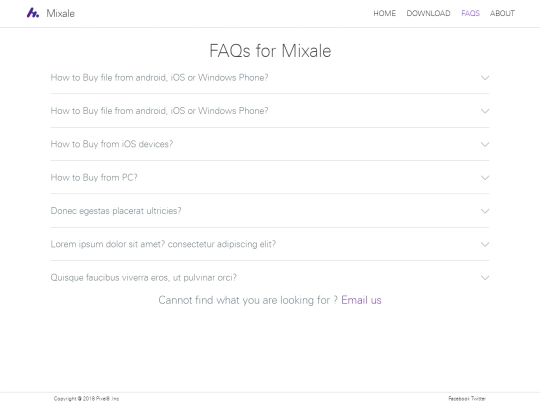Click question 'Quisque faucibus viverra eros, ut pulvinar orci?'

point(144,278)
